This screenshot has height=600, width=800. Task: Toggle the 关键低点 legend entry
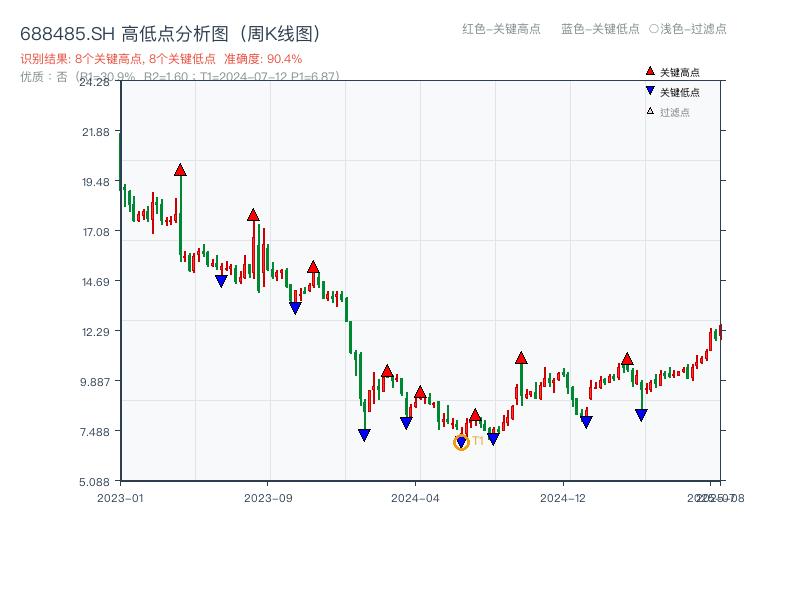[680, 92]
